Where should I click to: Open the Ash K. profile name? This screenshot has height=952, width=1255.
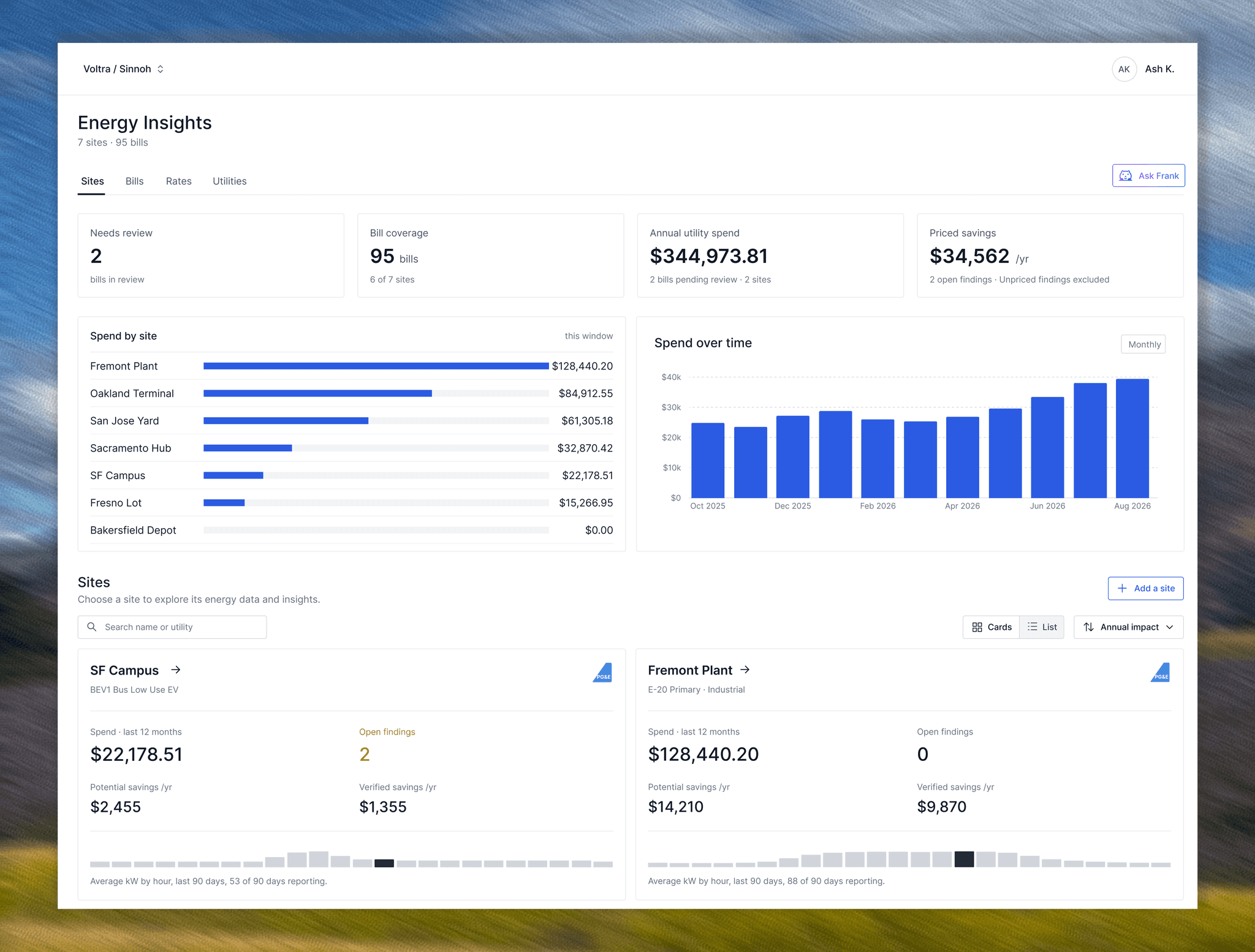click(x=1159, y=69)
